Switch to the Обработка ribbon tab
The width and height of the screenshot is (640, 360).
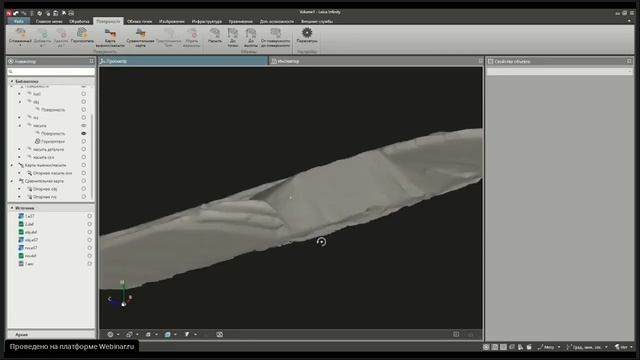tap(79, 21)
